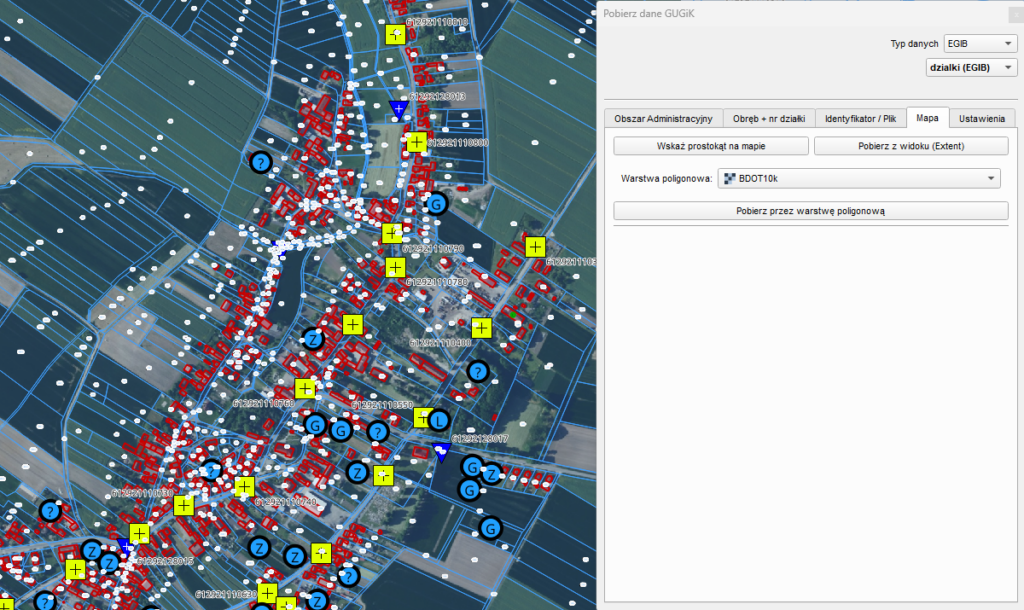
Task: Open the Ustawienia tab
Action: pos(981,118)
